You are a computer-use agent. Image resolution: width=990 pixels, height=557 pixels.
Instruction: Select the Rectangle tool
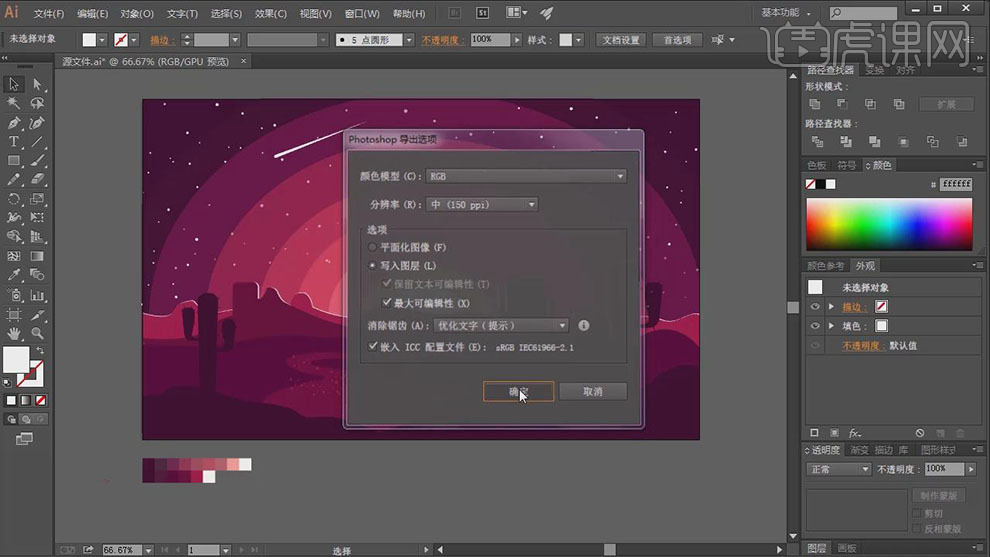pos(13,161)
